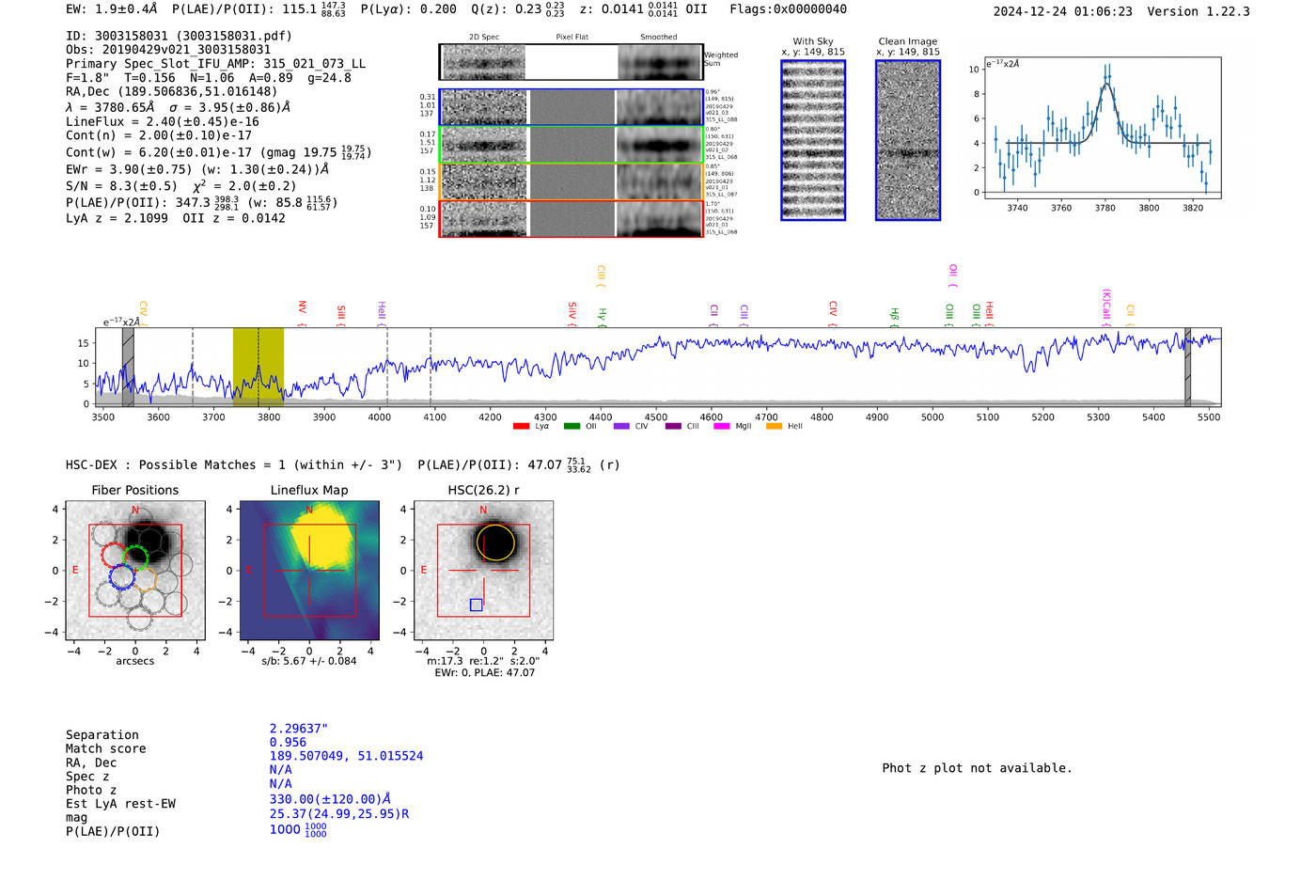1316x896 pixels.
Task: Click the EW: 1.9±0.4Å header value
Action: [x=112, y=9]
